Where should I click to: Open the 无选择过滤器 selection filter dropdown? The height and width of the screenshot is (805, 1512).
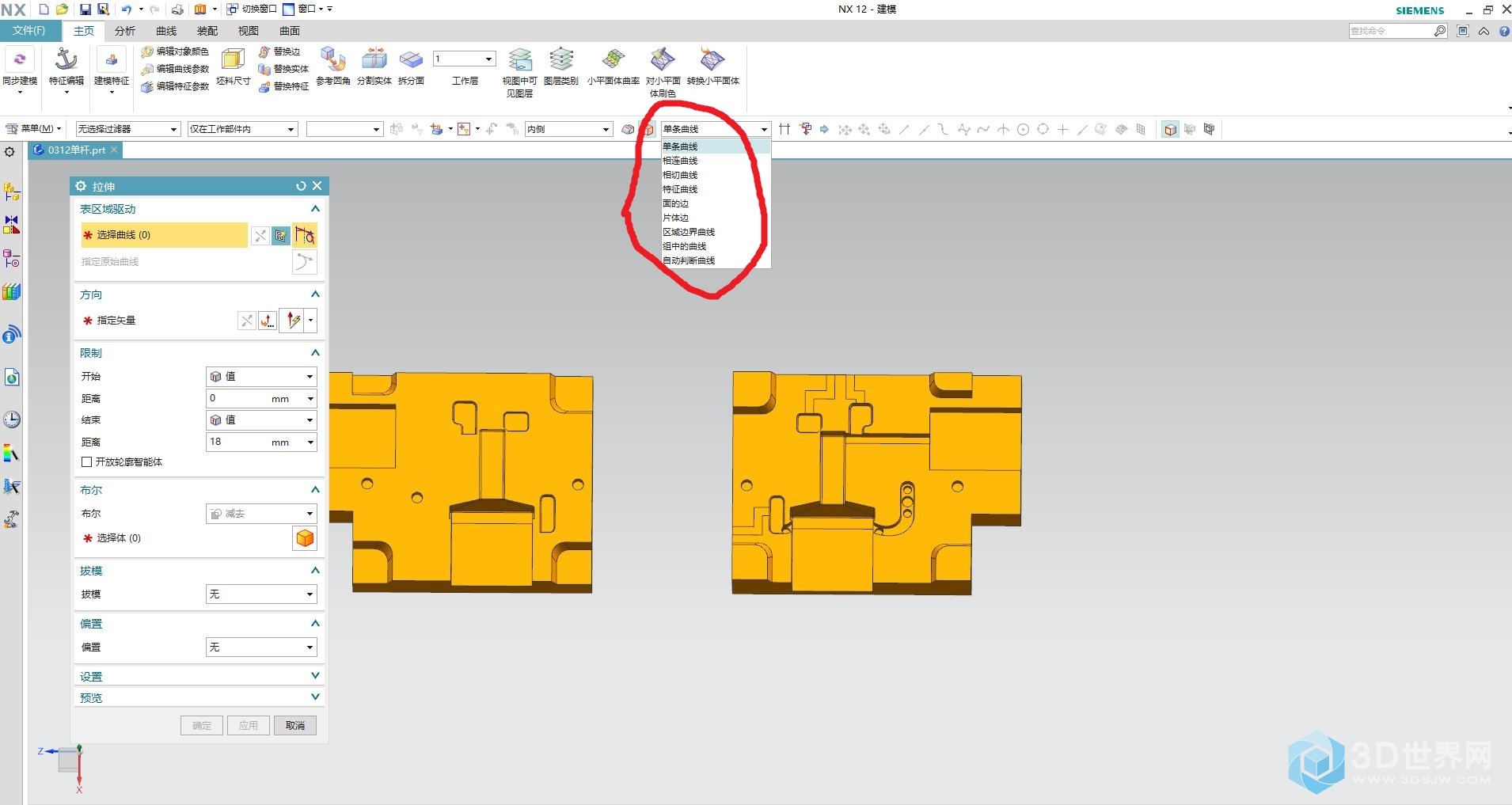click(128, 129)
